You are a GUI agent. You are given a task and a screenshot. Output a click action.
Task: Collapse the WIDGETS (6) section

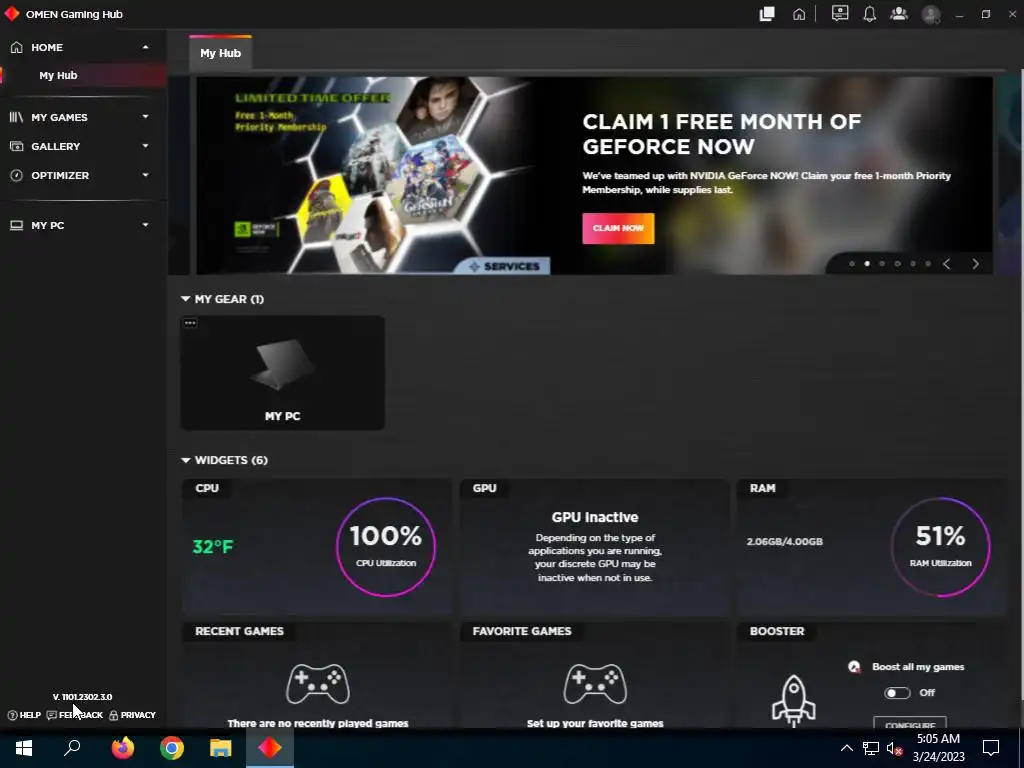tap(185, 460)
